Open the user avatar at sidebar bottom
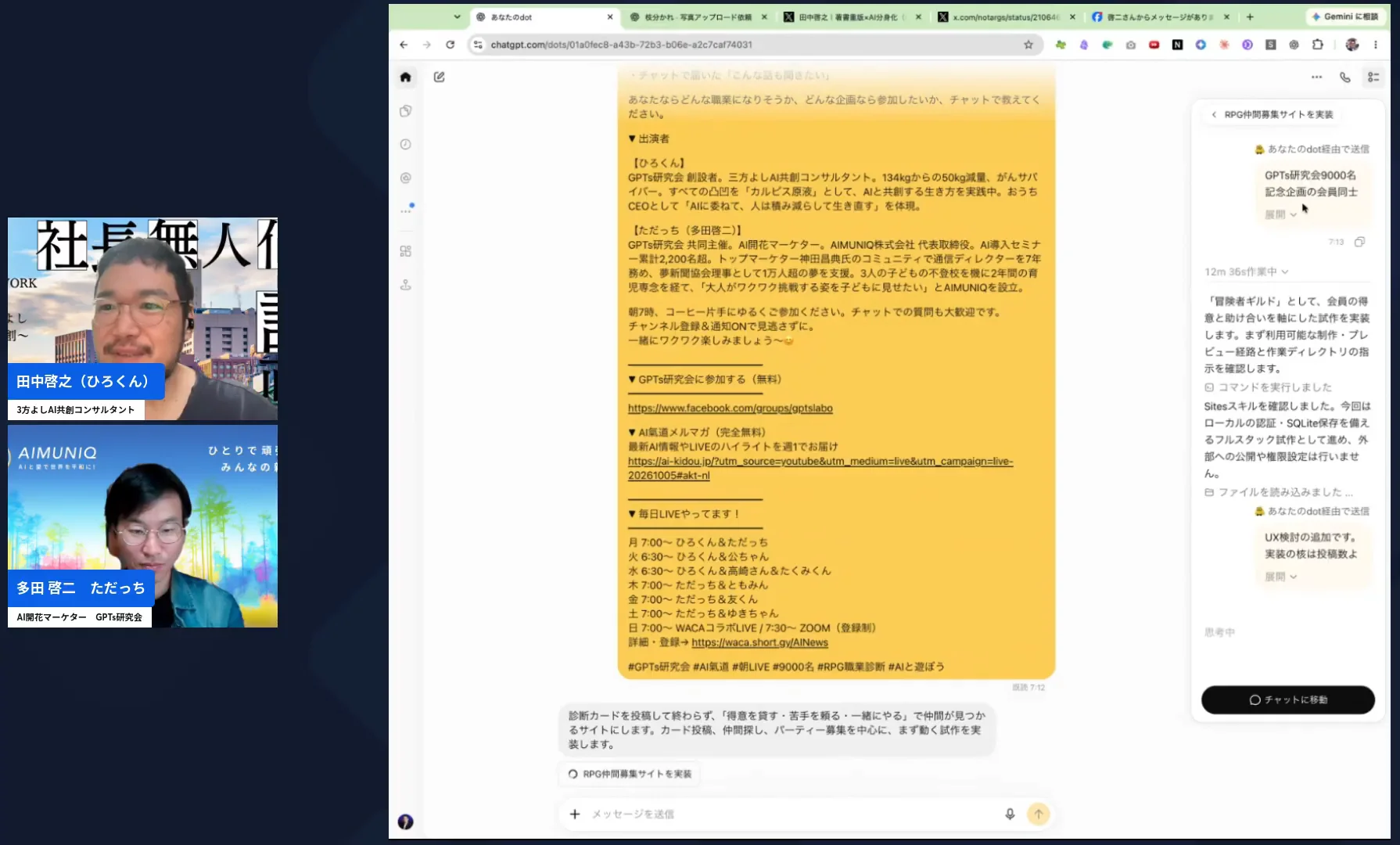 [405, 822]
